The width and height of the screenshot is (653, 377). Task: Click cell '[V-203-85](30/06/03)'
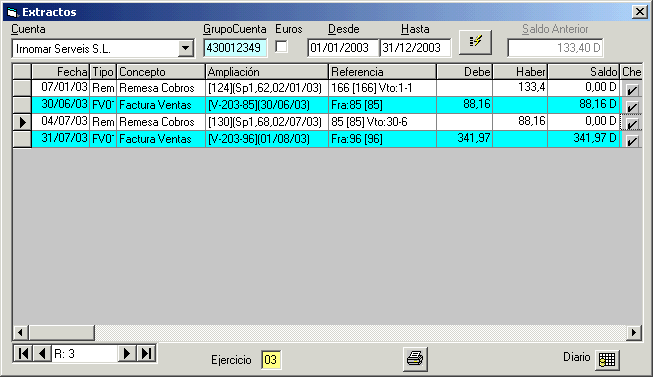[267, 105]
